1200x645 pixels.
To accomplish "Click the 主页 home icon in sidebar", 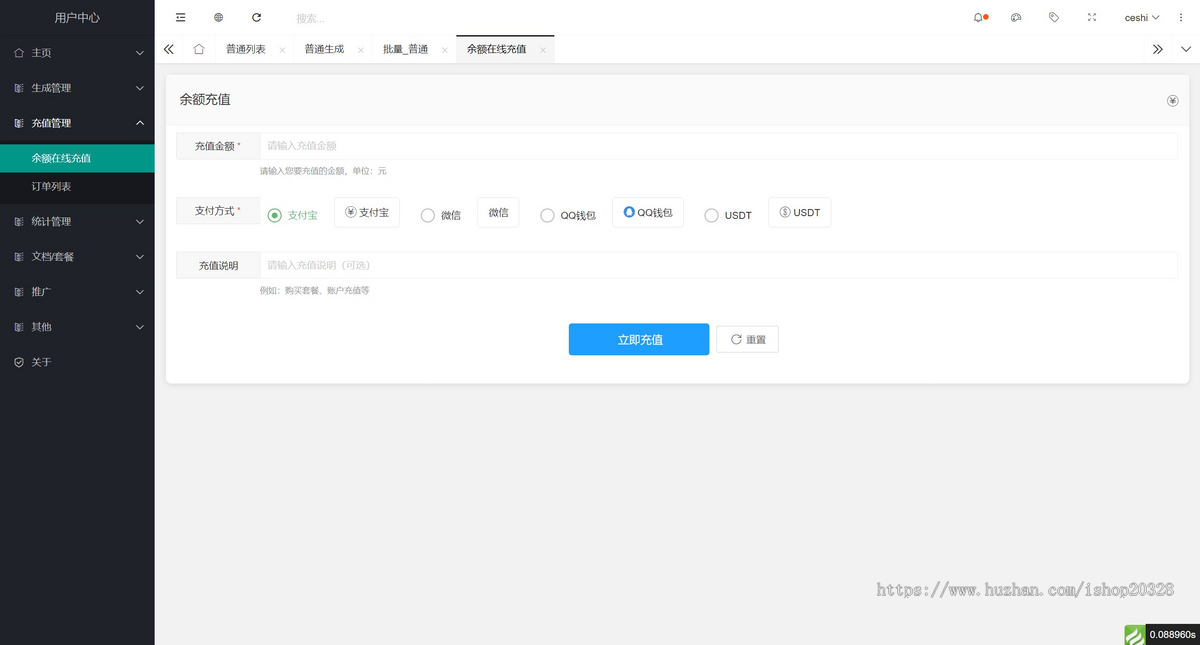I will tap(19, 53).
